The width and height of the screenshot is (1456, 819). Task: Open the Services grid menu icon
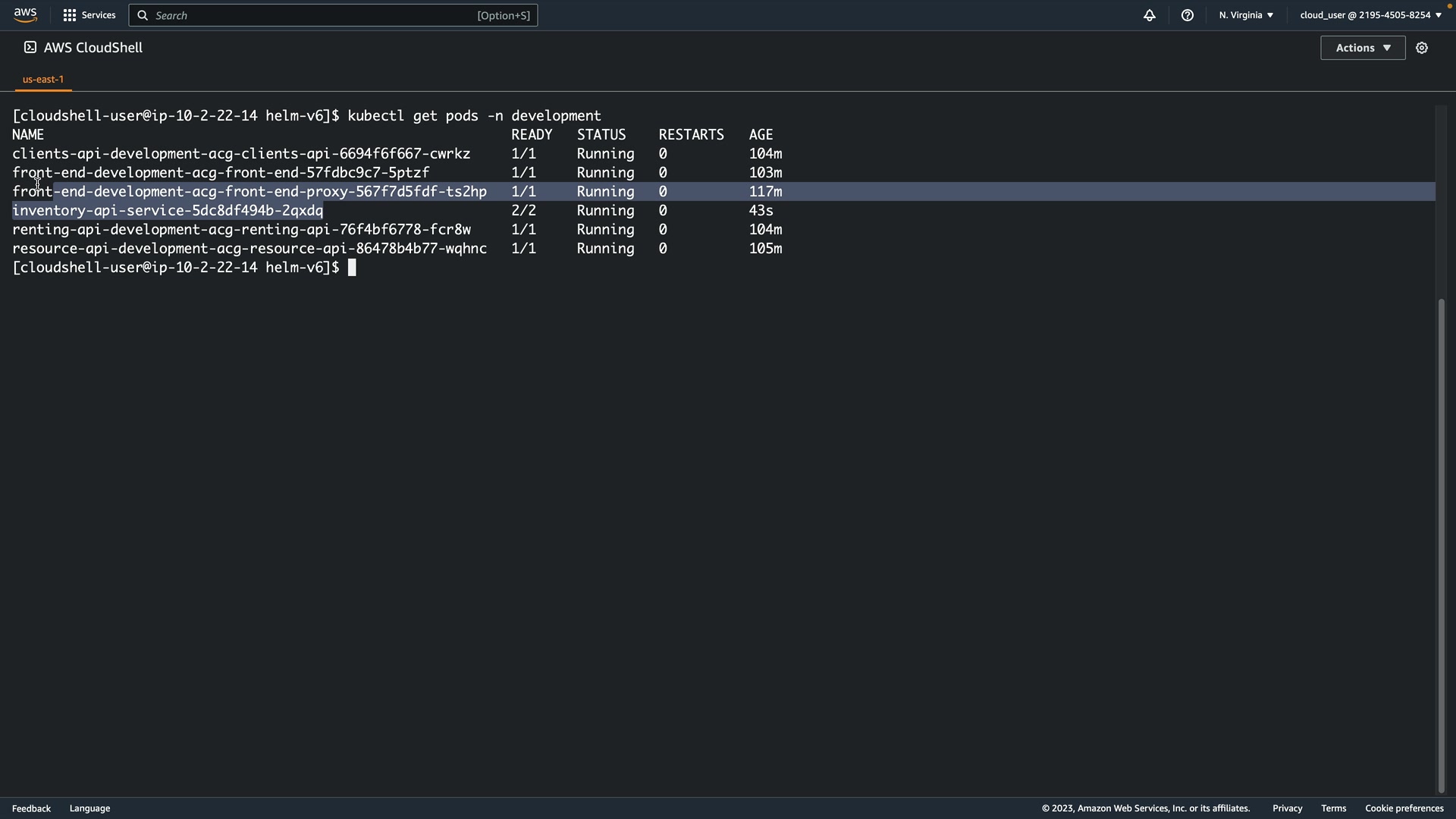pos(69,15)
